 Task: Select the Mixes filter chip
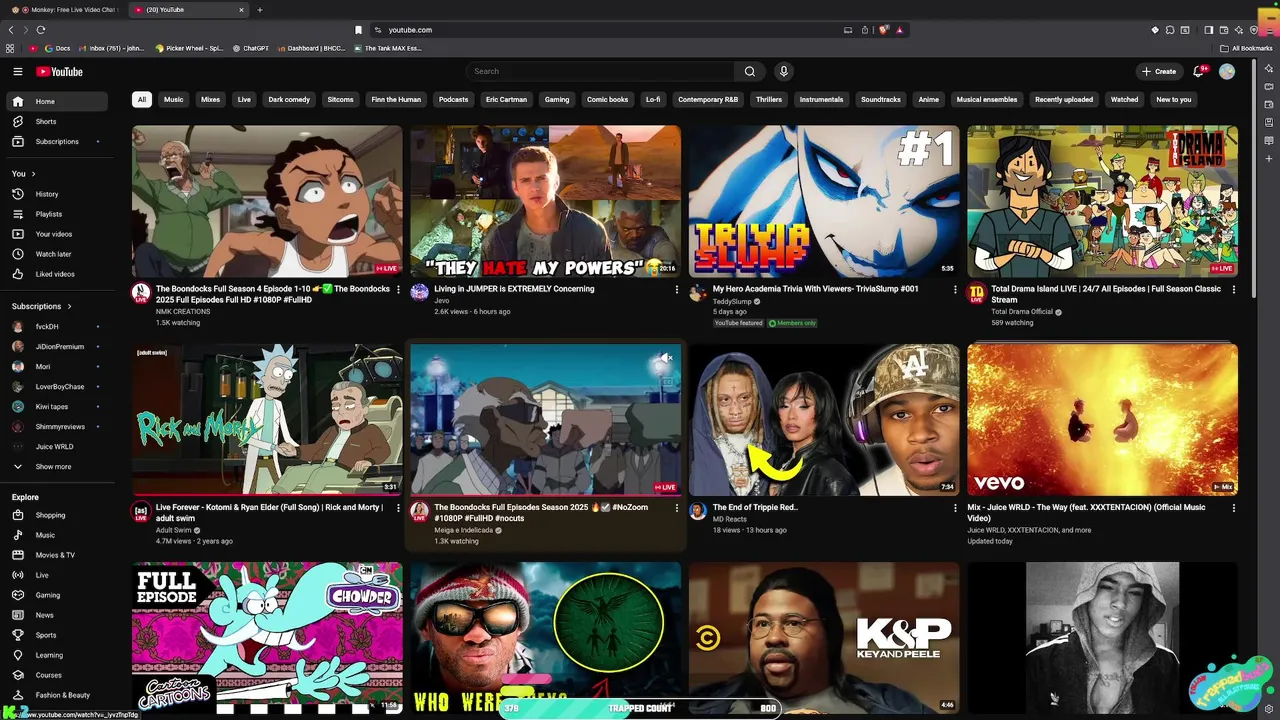[x=210, y=100]
